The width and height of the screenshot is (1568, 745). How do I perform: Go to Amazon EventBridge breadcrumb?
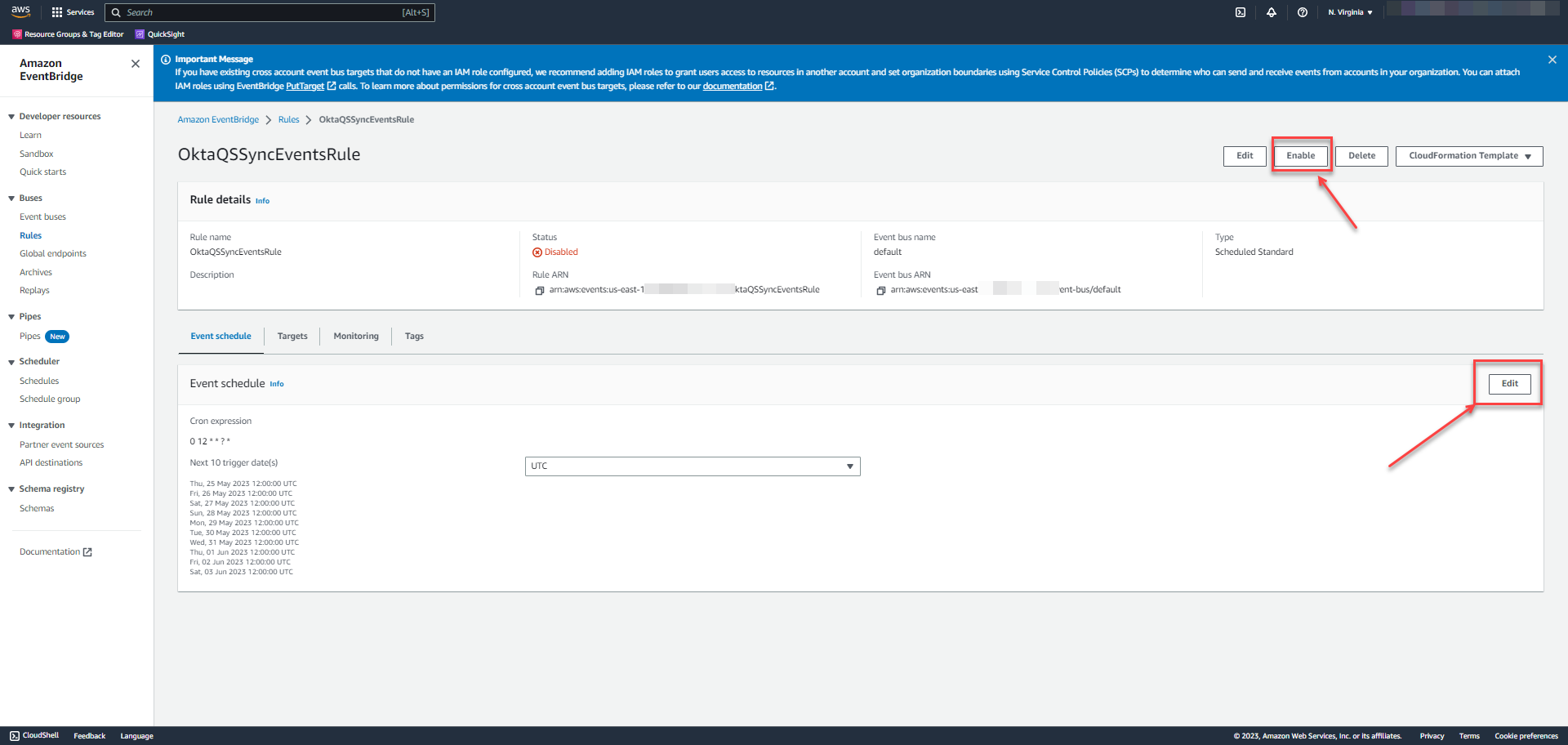pyautogui.click(x=218, y=120)
